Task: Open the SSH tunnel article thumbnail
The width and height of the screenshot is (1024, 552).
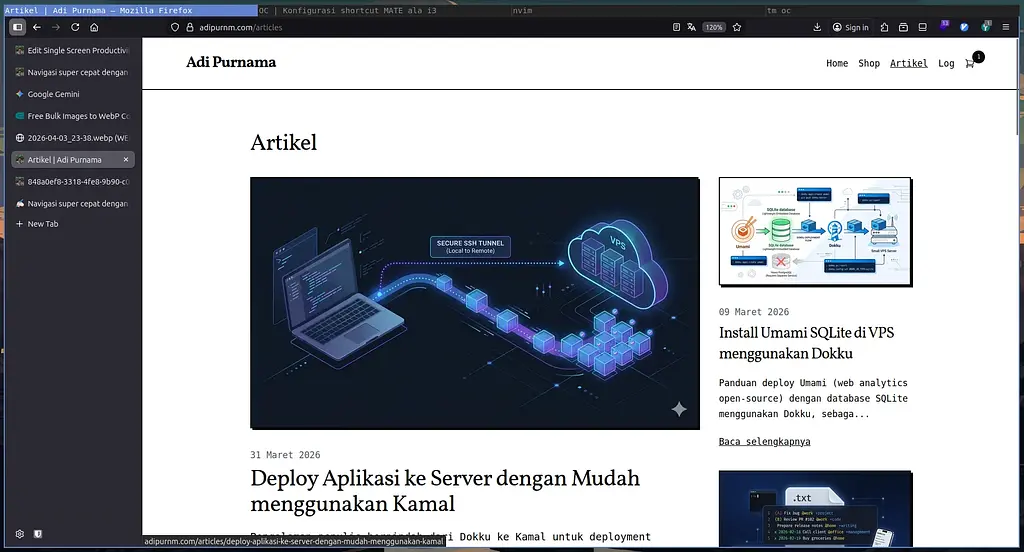Action: pos(474,303)
